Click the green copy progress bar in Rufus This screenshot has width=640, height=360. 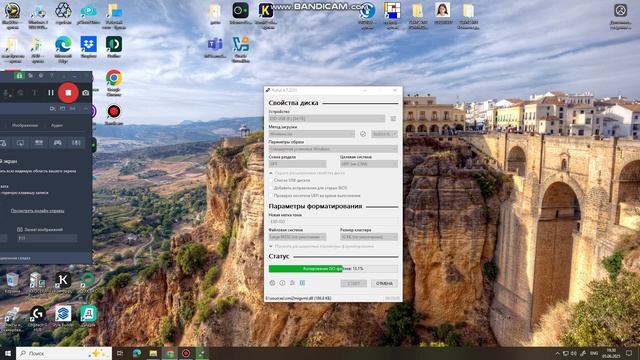333,269
